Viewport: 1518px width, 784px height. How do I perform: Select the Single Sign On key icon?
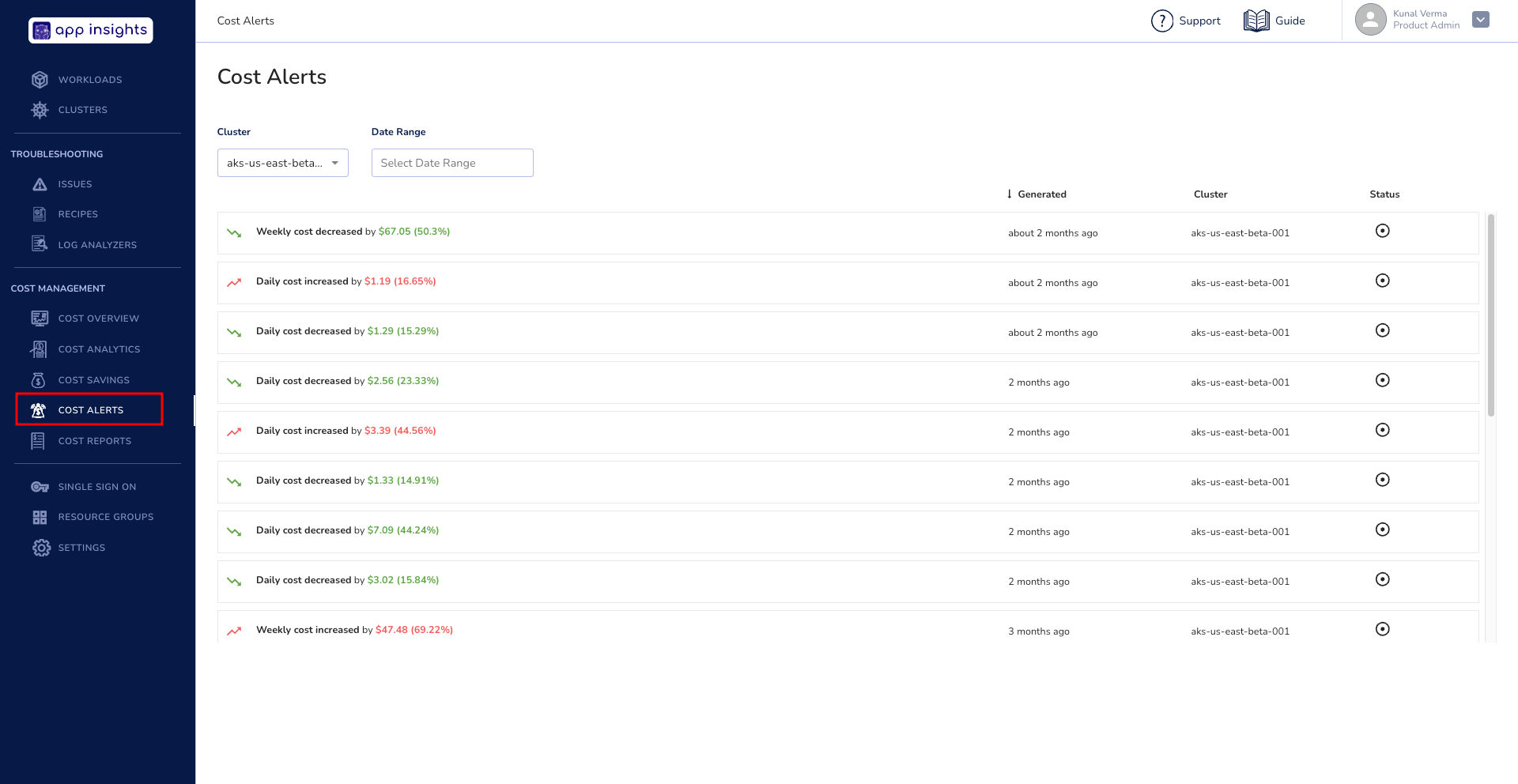(40, 487)
